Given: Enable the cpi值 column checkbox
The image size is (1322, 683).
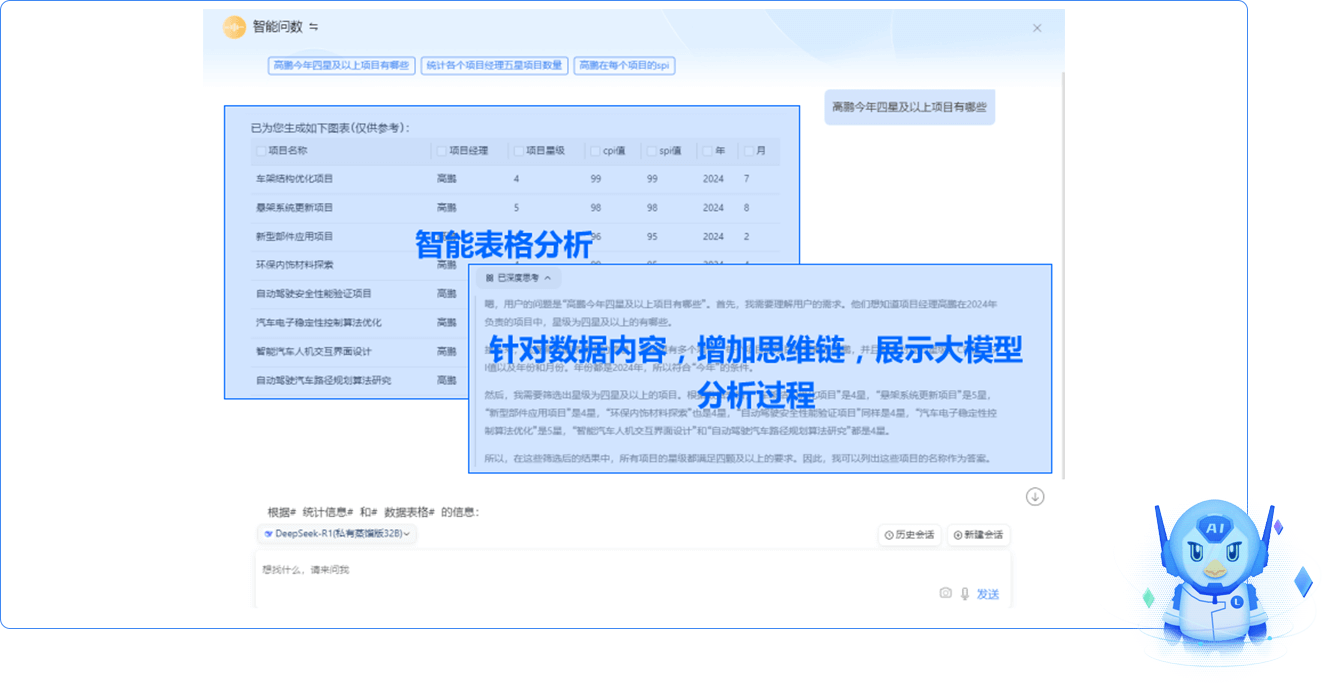Looking at the screenshot, I should tap(595, 151).
